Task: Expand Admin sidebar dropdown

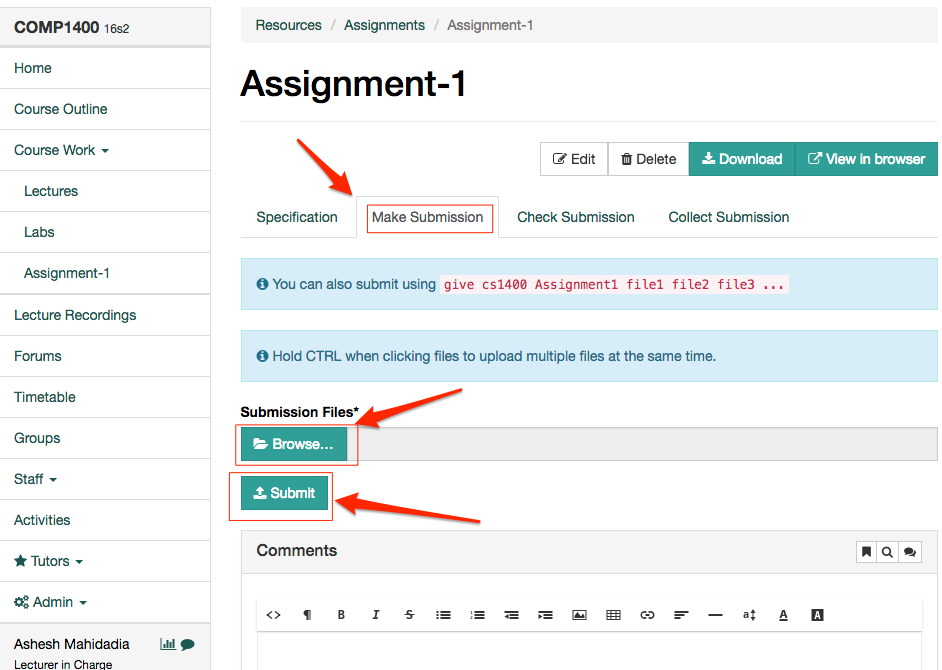Action: tap(105, 602)
